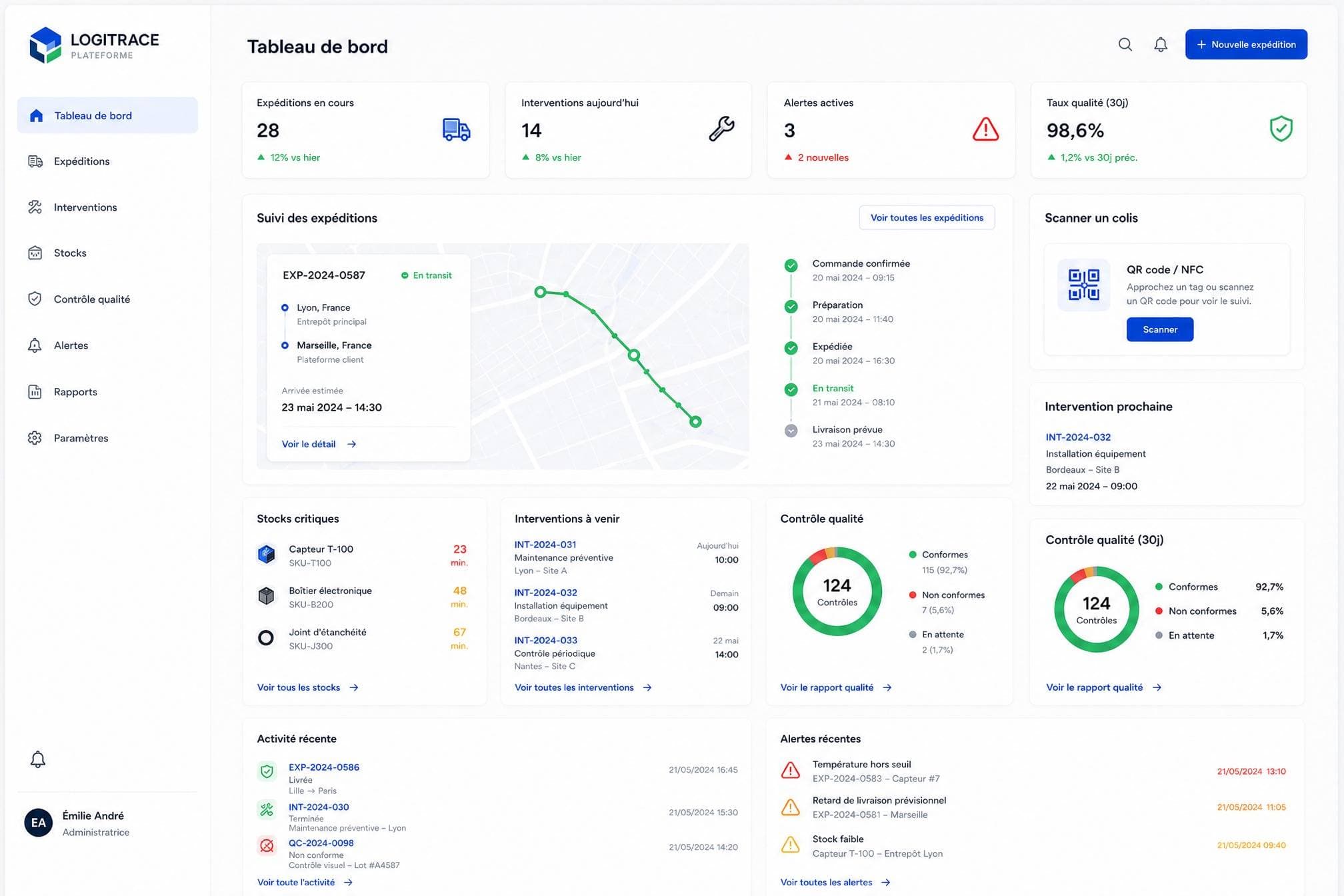Open Voir le rapport qualité under 124 Contrôles

(x=836, y=687)
